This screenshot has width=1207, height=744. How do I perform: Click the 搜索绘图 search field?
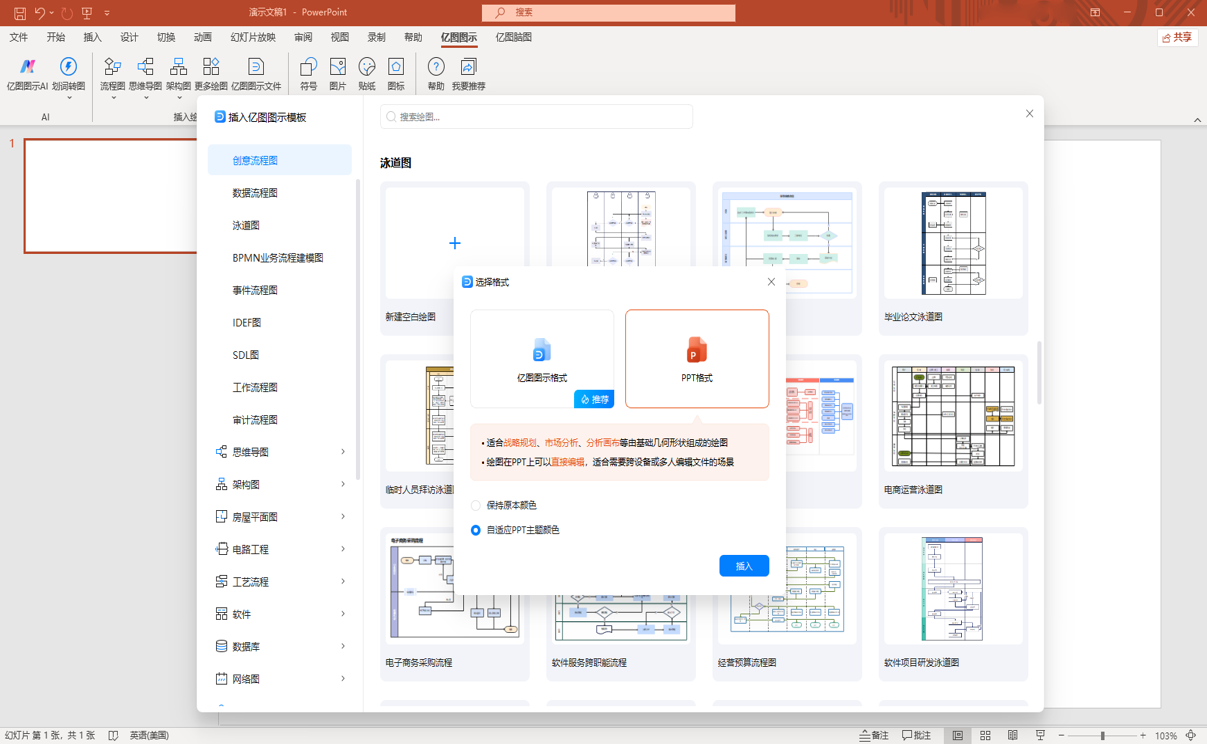537,117
